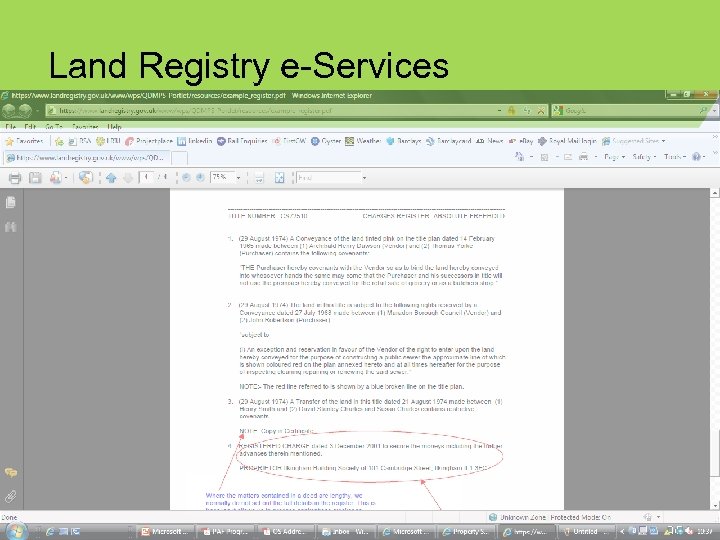The image size is (720, 540).
Task: Open the comments sidebar icon
Action: (x=11, y=472)
